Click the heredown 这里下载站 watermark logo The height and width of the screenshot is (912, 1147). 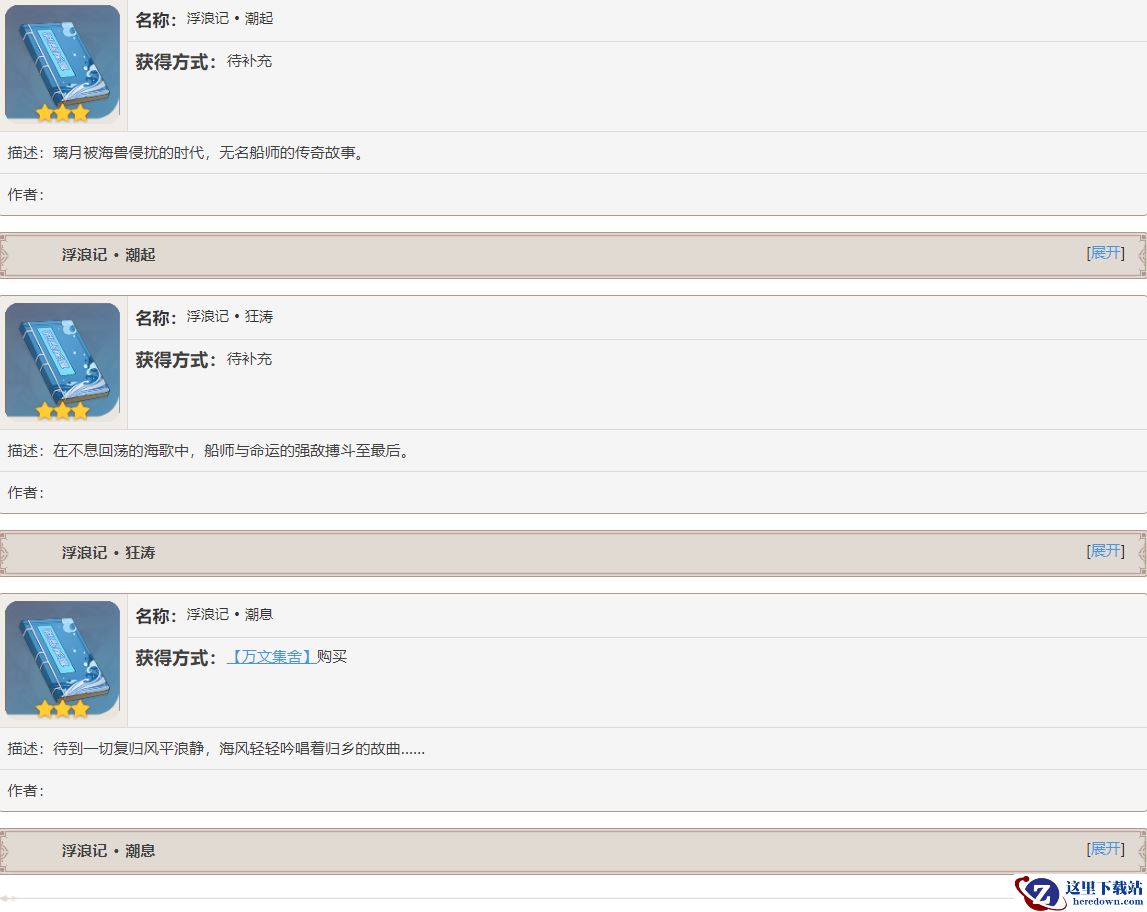(x=1079, y=893)
